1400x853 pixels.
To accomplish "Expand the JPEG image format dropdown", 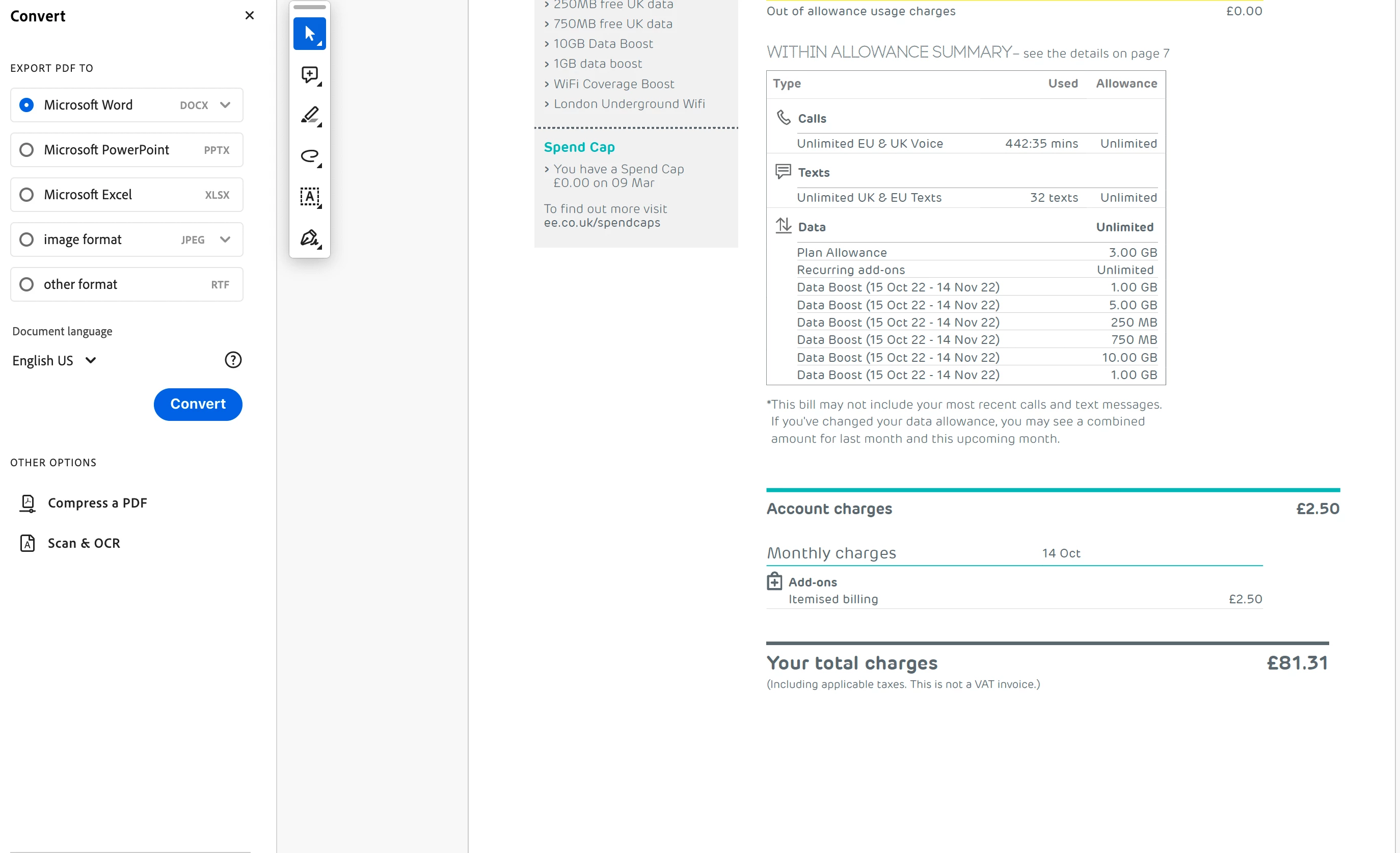I will 225,239.
